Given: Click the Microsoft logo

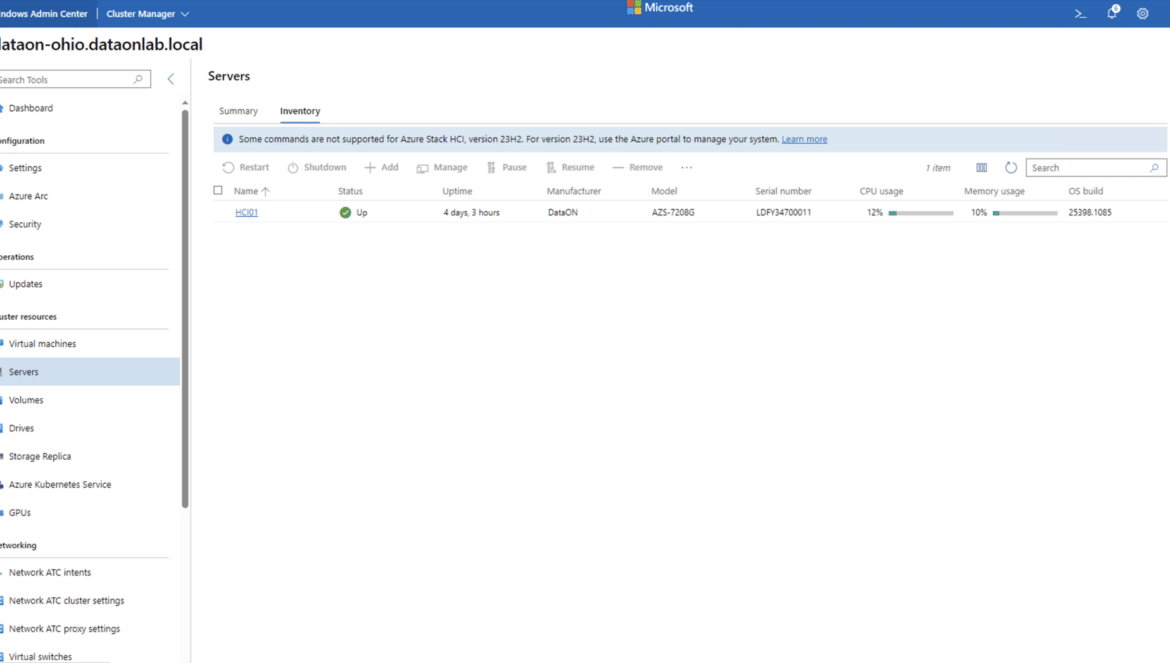Looking at the screenshot, I should pos(660,7).
